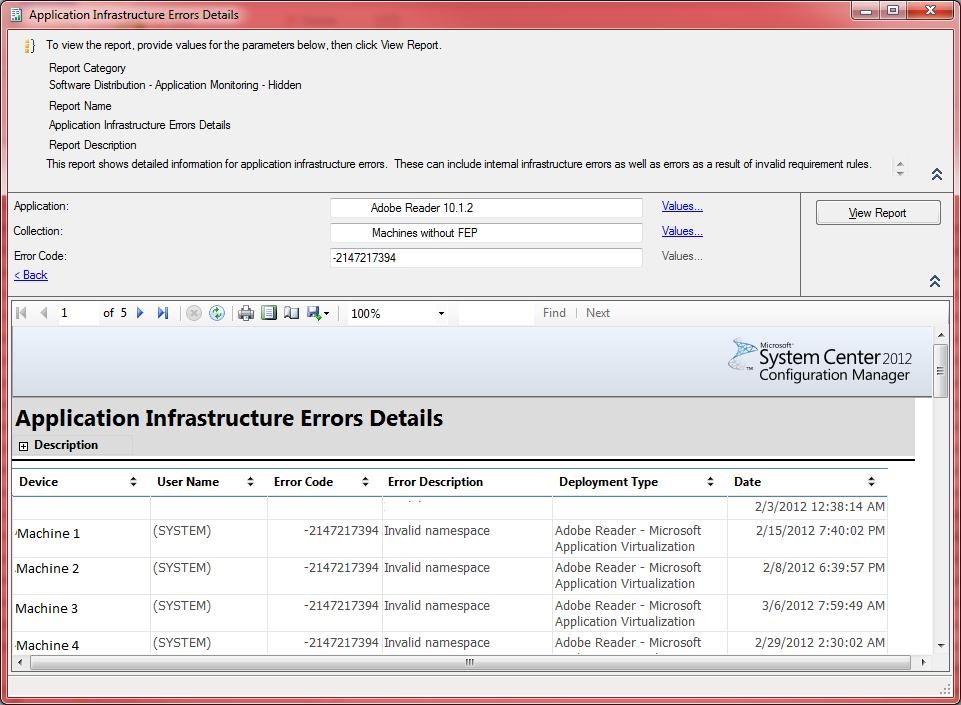
Task: Advance to next report page
Action: [140, 313]
